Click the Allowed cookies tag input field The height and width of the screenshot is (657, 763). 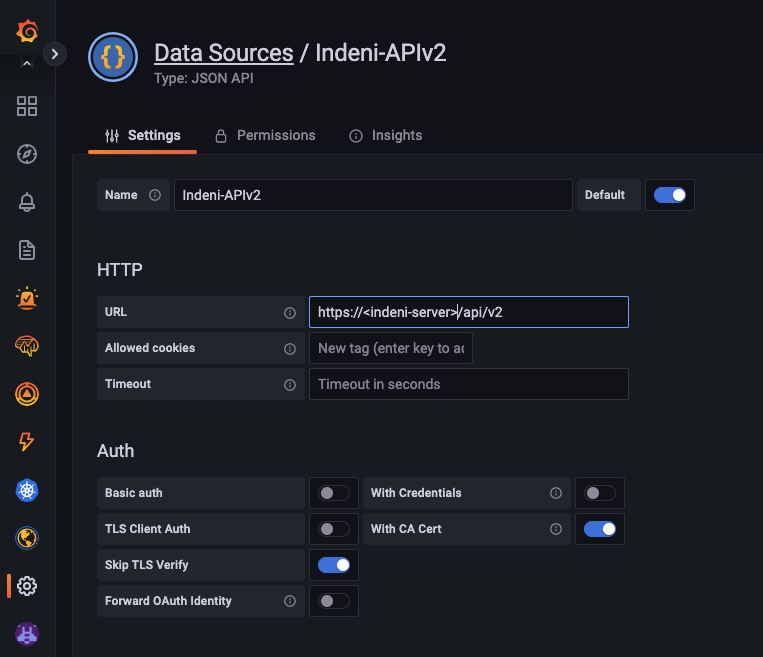pos(390,348)
